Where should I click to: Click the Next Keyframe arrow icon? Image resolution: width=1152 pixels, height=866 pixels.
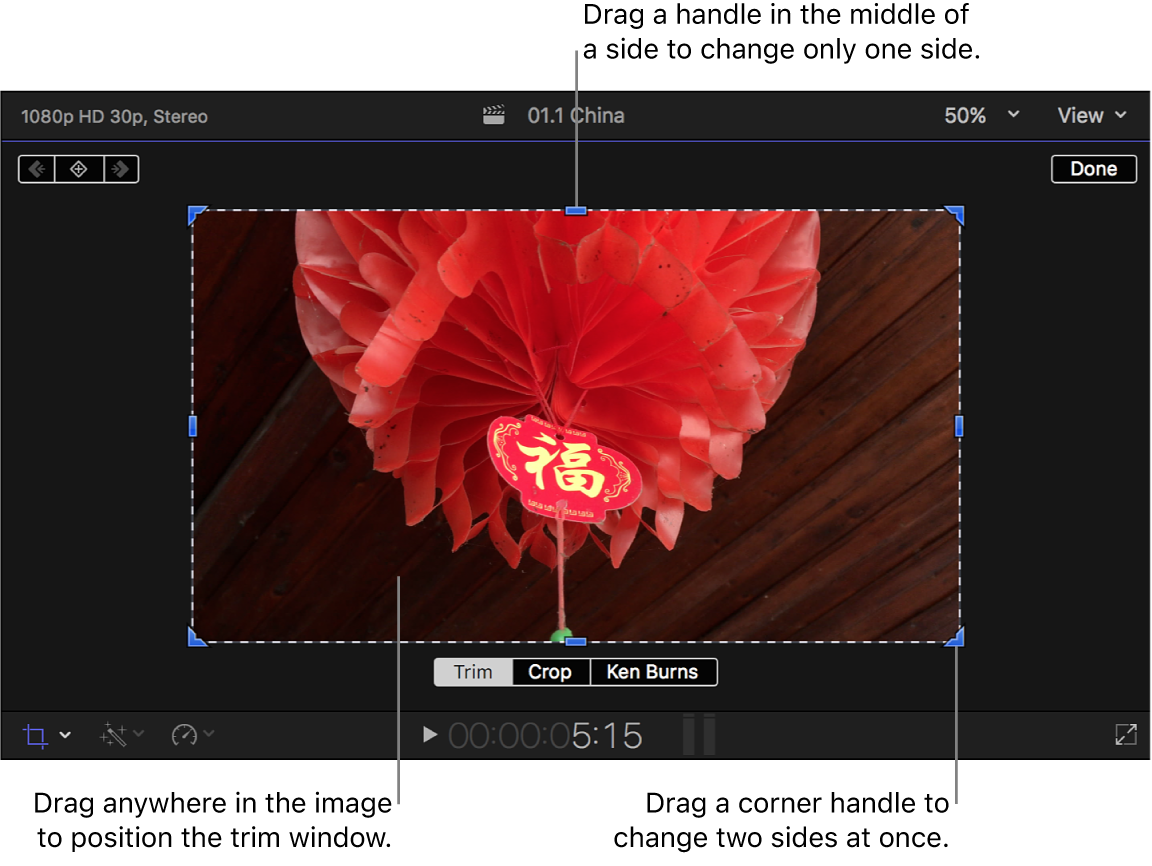pos(120,168)
